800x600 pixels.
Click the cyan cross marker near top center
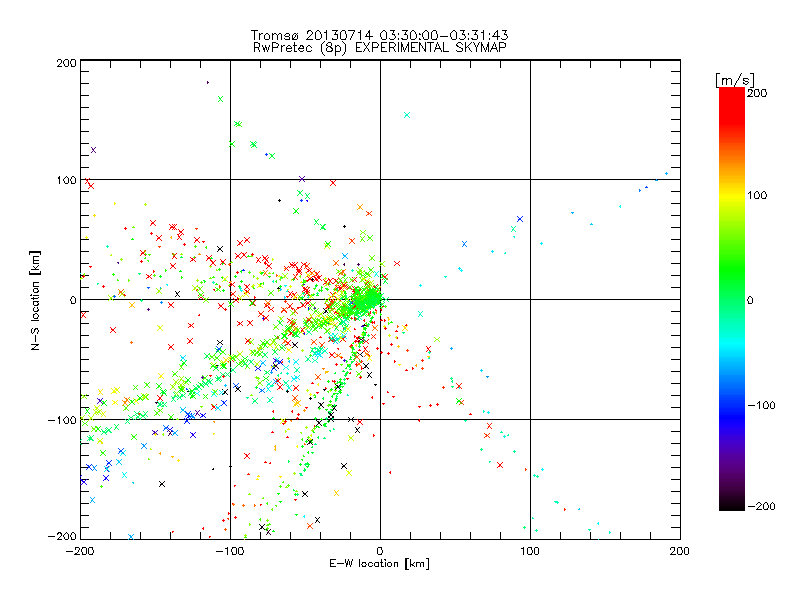pos(407,115)
